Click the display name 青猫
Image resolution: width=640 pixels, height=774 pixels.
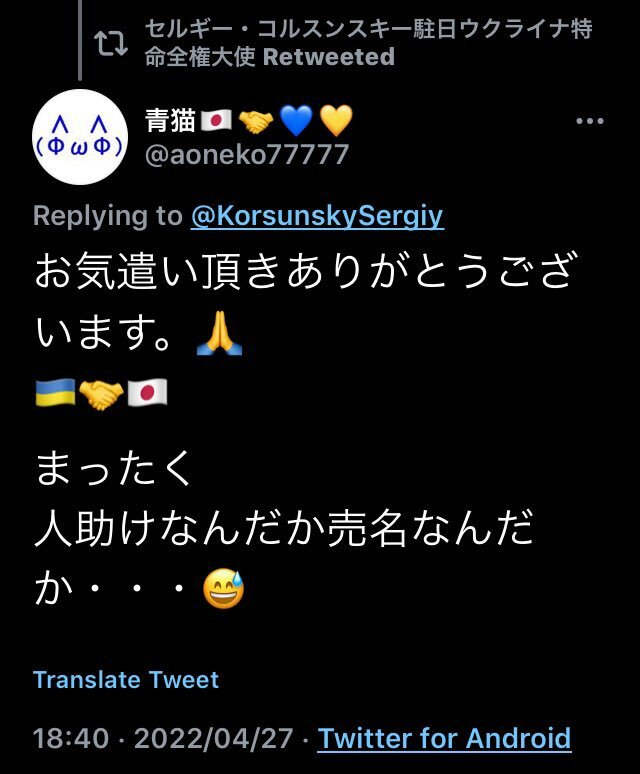[170, 121]
